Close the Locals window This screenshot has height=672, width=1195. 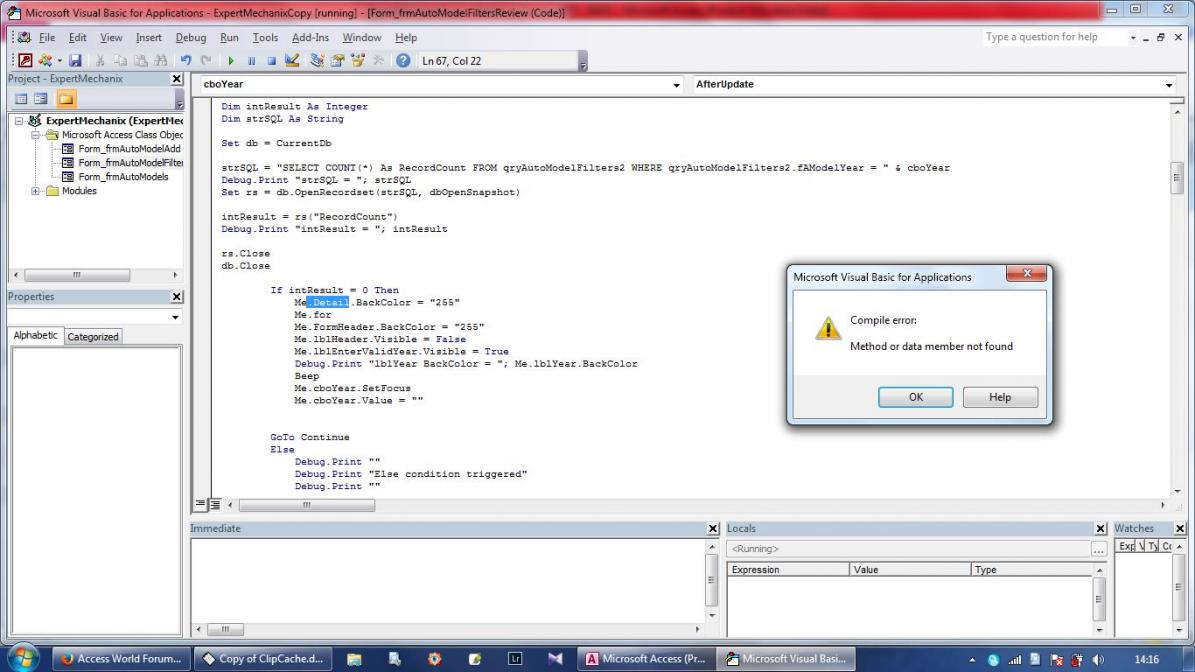1100,528
